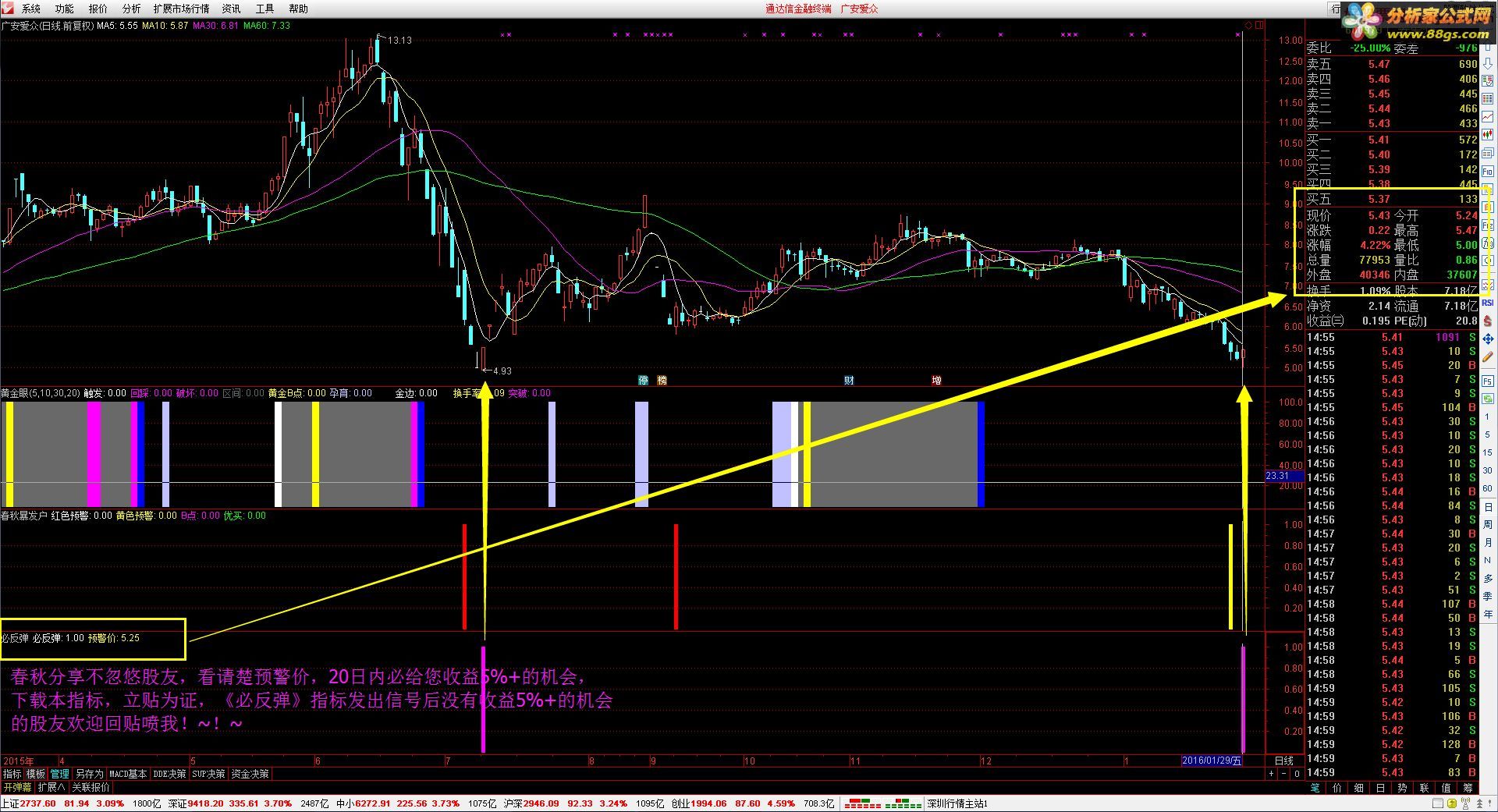Viewport: 1498px width, 812px height.
Task: Select the 5-minute period
Action: click(1487, 434)
